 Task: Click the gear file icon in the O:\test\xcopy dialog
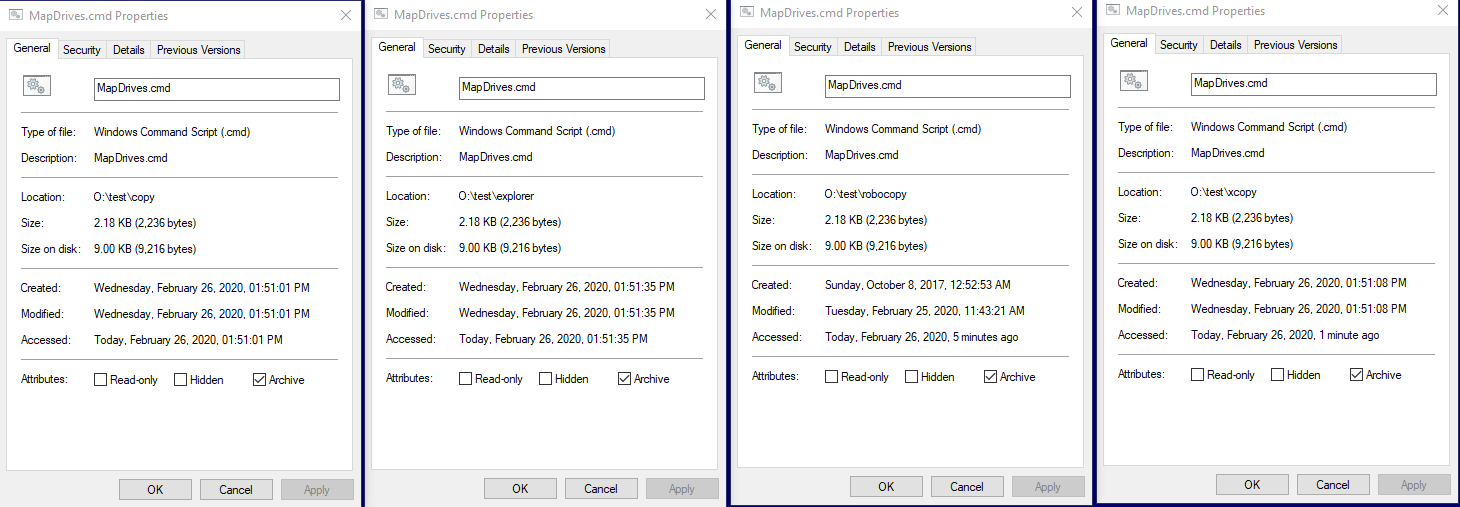(1133, 82)
